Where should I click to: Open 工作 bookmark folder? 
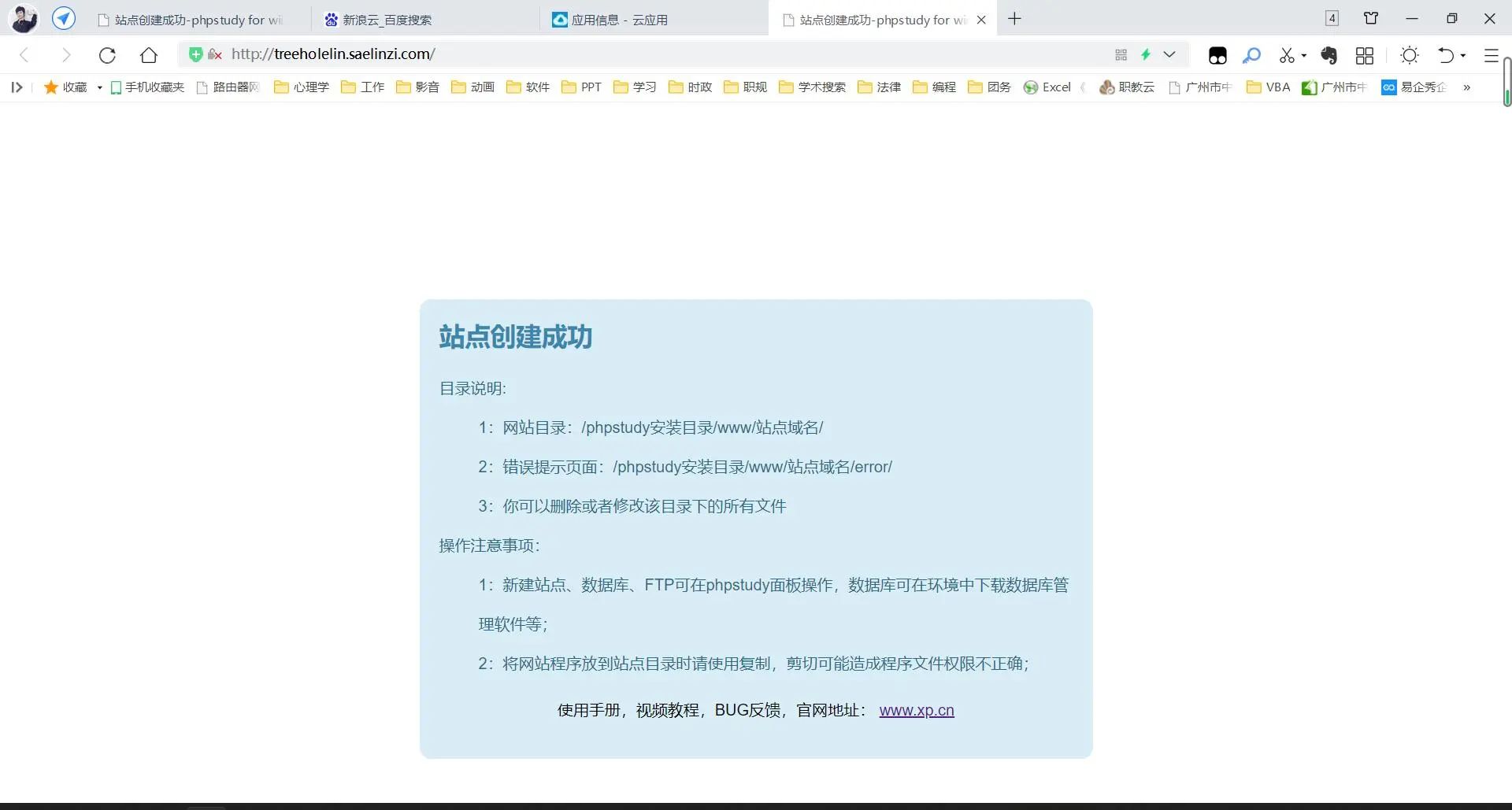pos(363,87)
